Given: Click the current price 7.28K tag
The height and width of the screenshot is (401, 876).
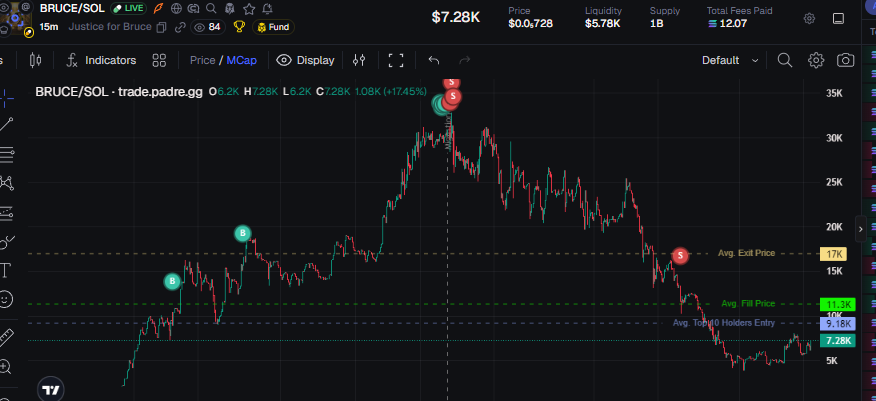Looking at the screenshot, I should pyautogui.click(x=837, y=341).
